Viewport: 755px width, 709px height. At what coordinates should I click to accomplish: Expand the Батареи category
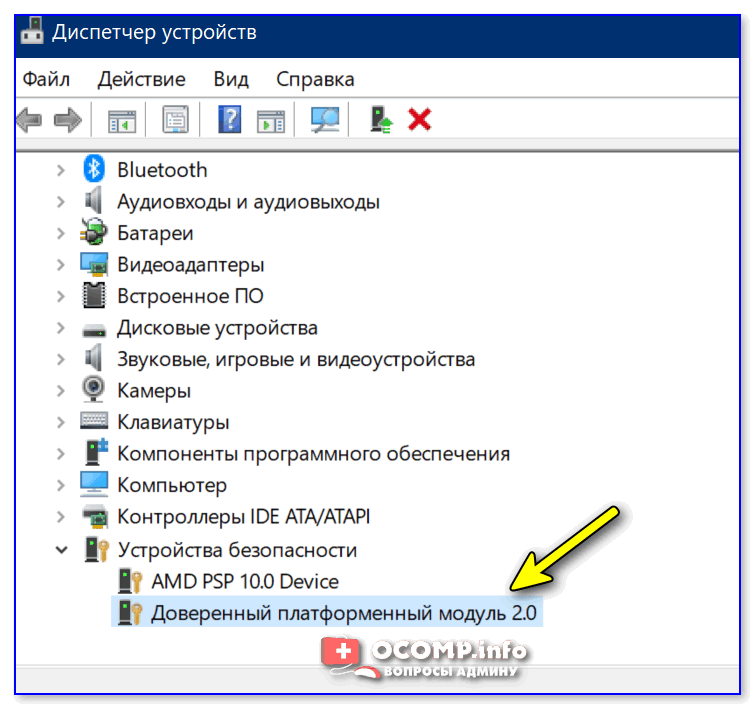click(61, 233)
